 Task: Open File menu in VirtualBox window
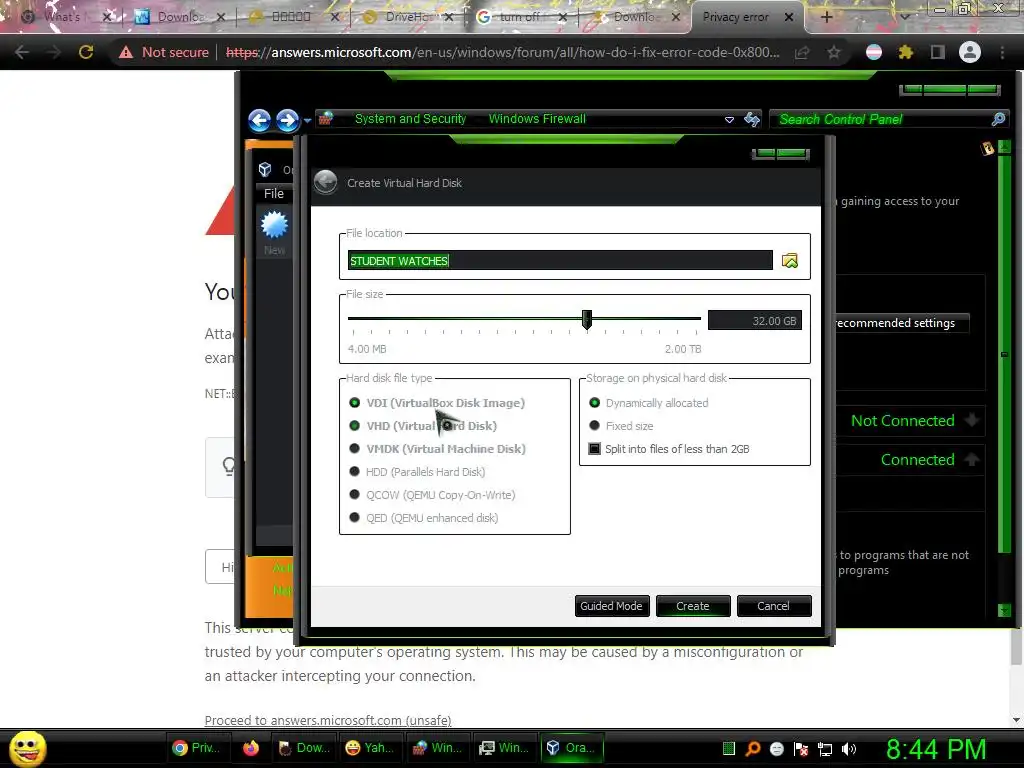coord(274,193)
